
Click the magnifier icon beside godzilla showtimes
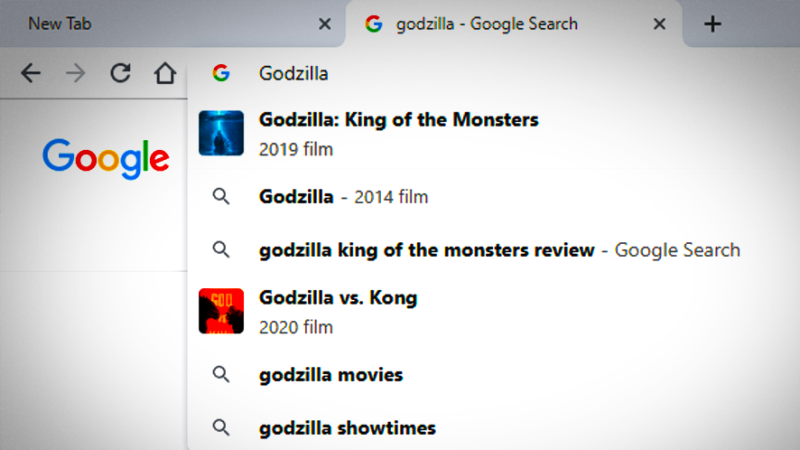click(221, 428)
